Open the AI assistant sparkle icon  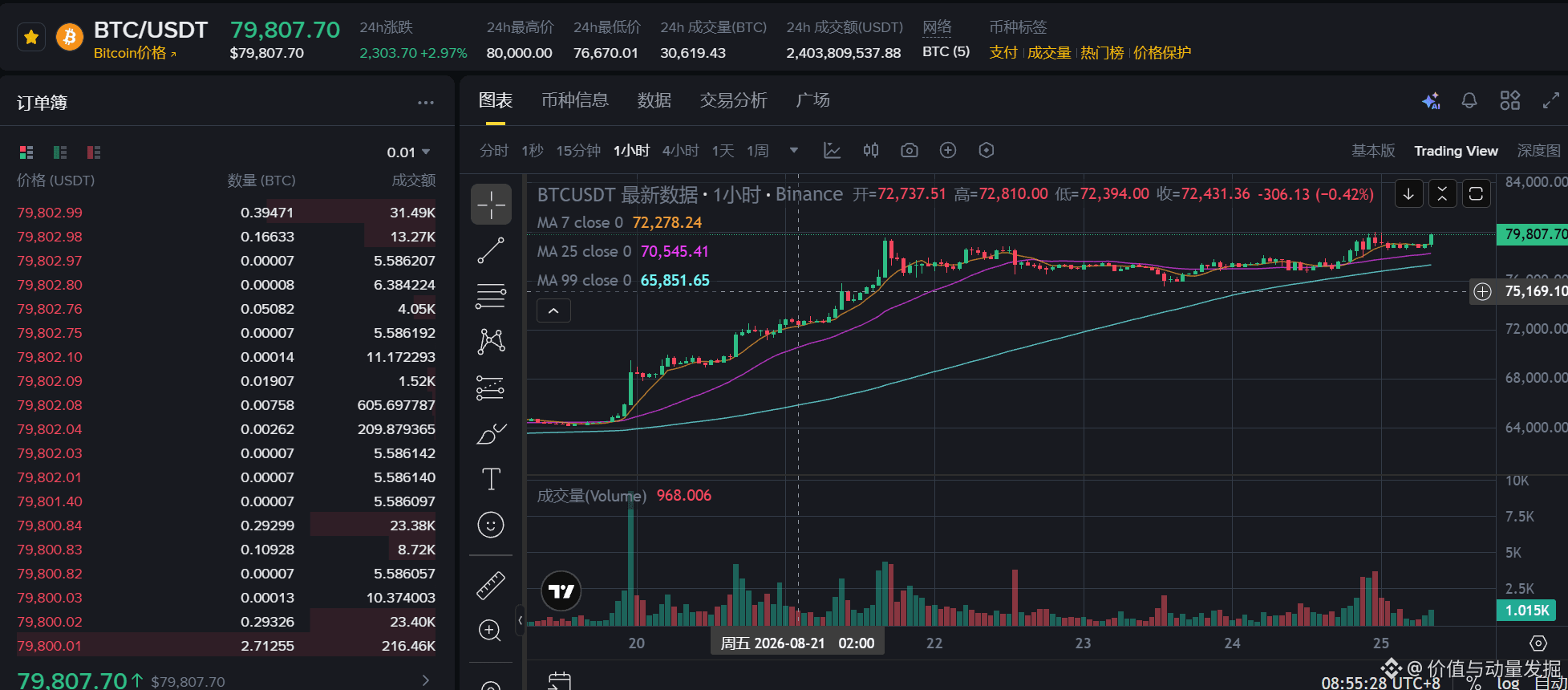(1431, 101)
